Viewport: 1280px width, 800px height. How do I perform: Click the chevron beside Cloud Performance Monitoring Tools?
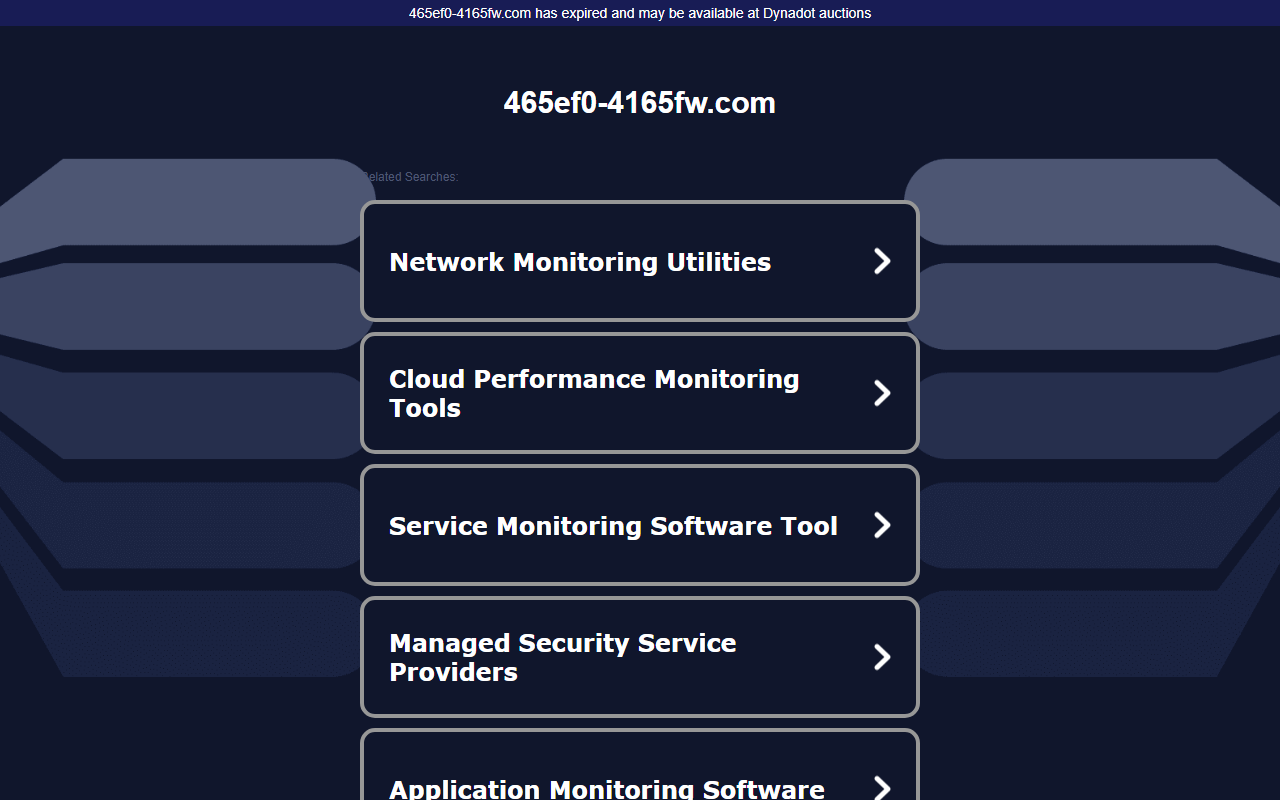point(882,393)
